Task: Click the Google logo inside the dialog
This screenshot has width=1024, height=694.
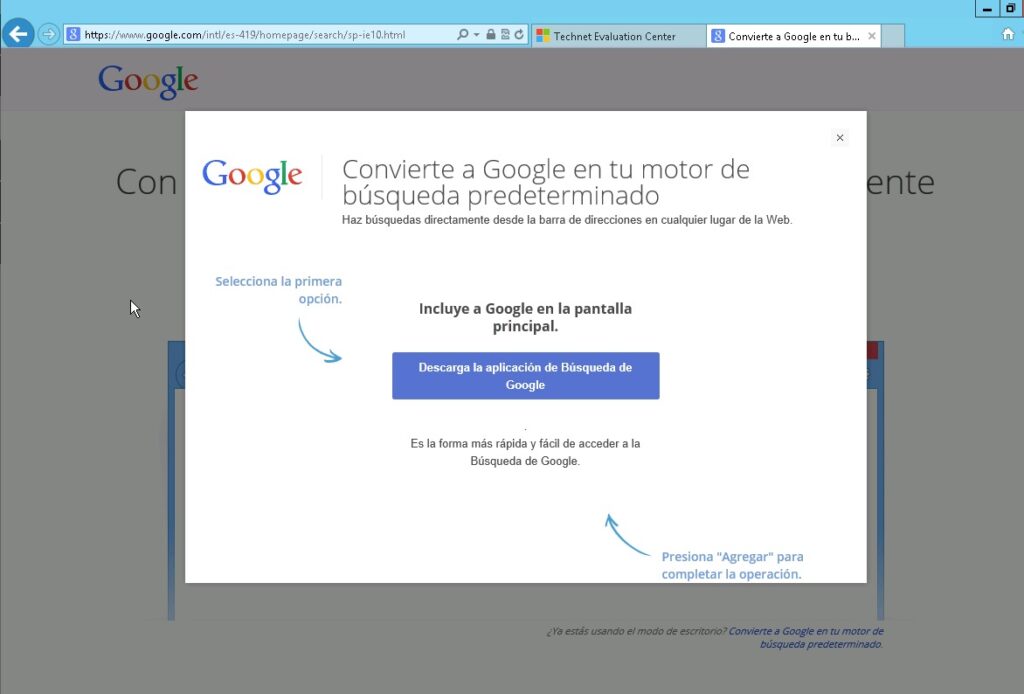Action: [x=252, y=176]
